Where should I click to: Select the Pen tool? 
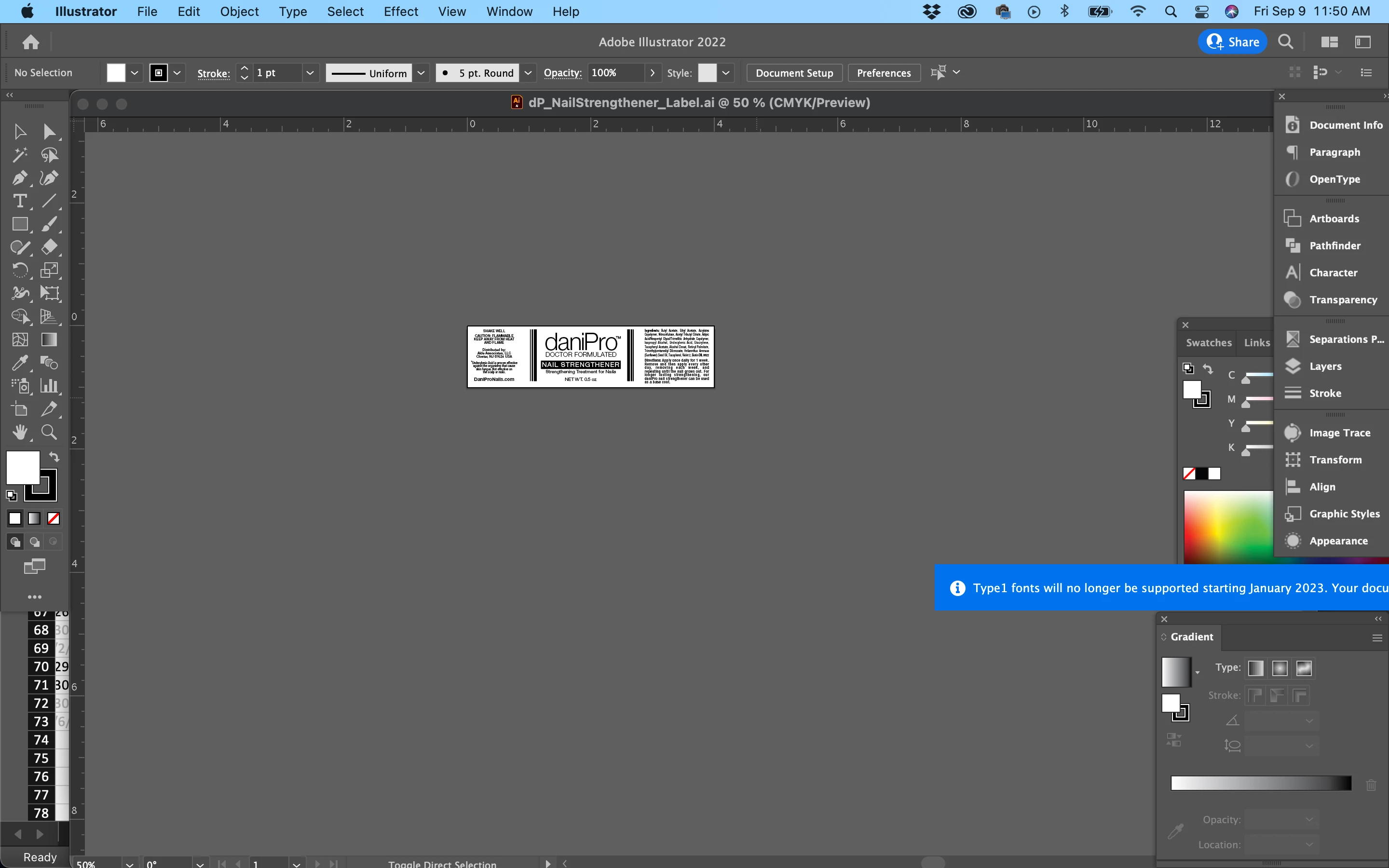coord(19,178)
